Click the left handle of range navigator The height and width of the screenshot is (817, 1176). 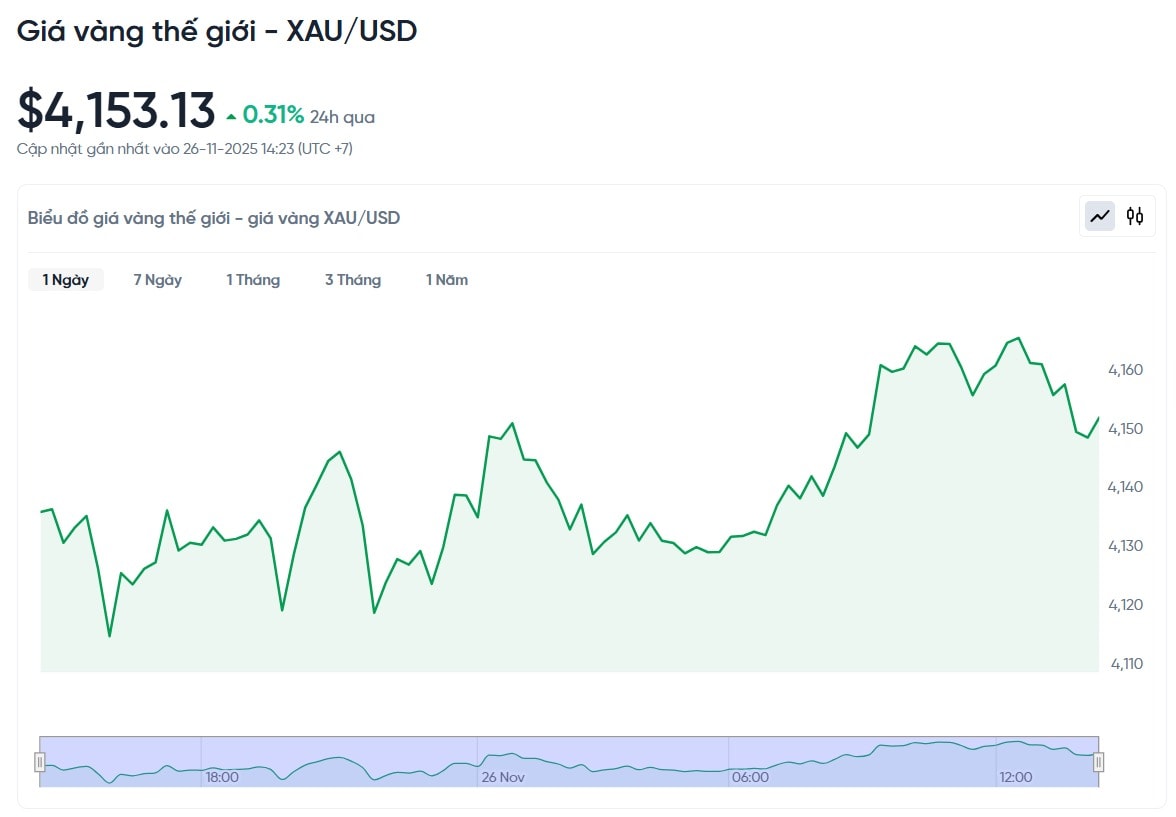(x=40, y=762)
